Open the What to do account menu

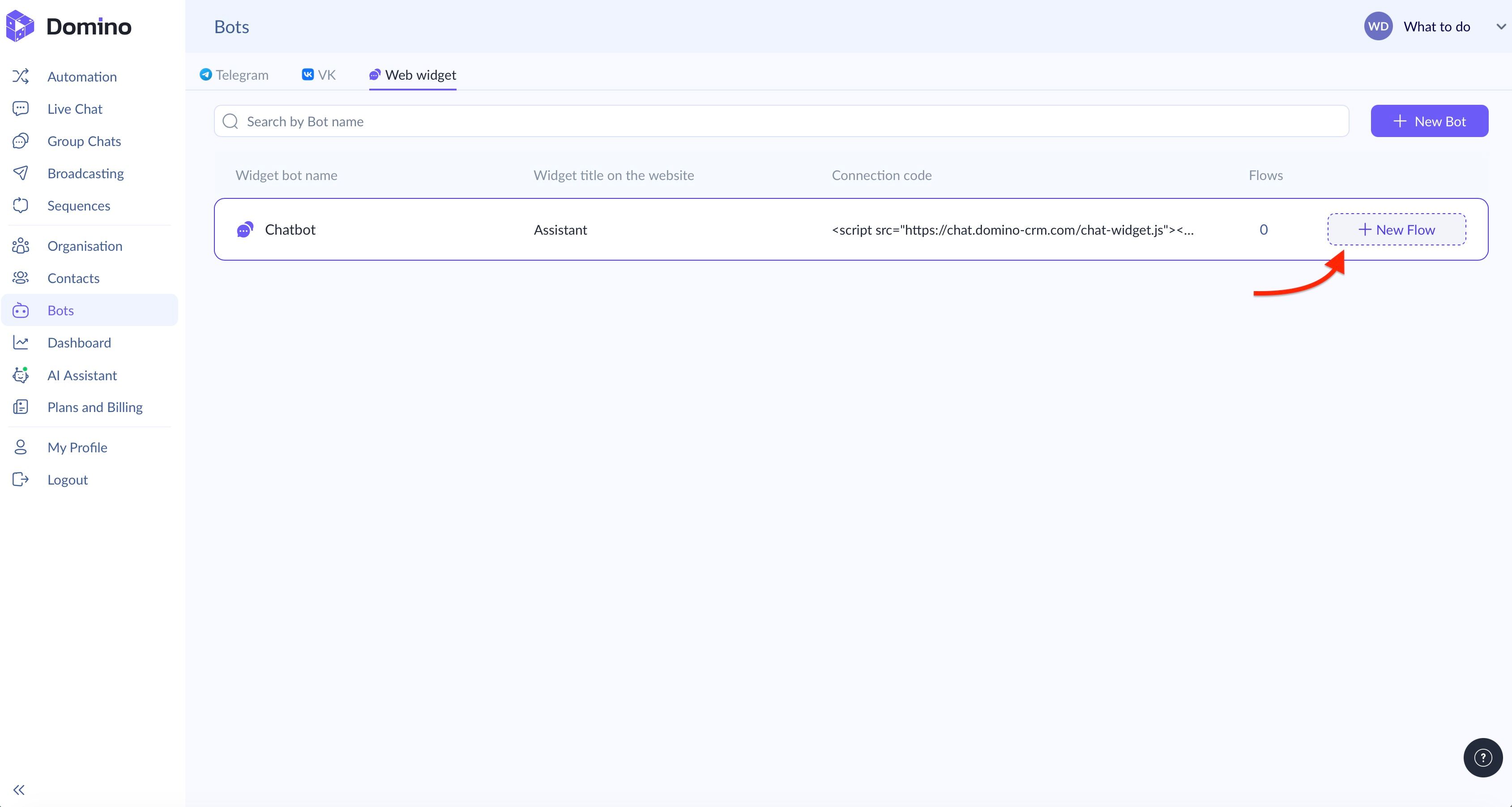pyautogui.click(x=1436, y=26)
